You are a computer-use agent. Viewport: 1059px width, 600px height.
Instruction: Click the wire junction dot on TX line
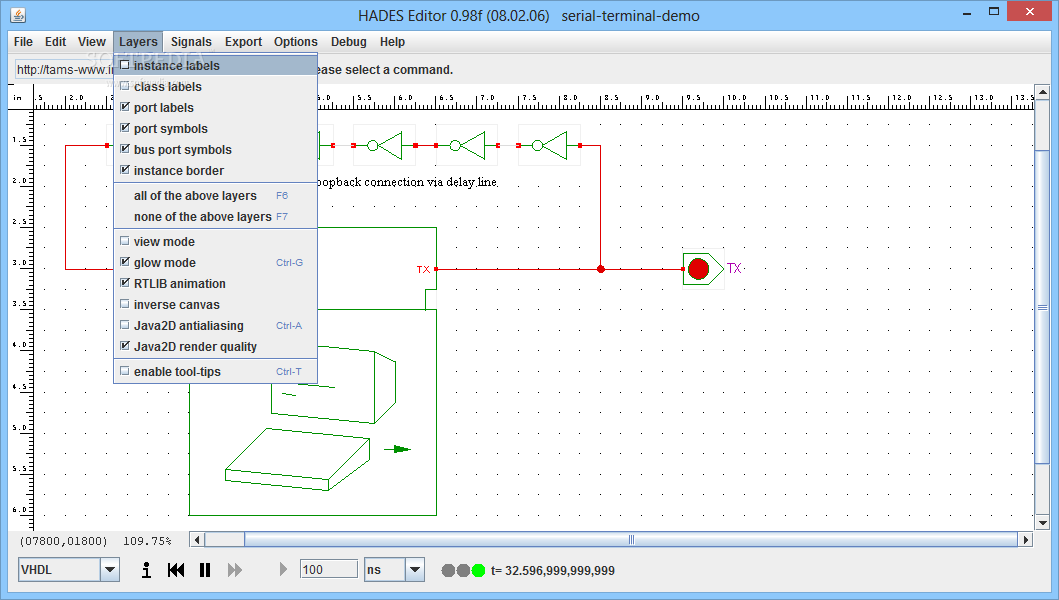pos(600,269)
